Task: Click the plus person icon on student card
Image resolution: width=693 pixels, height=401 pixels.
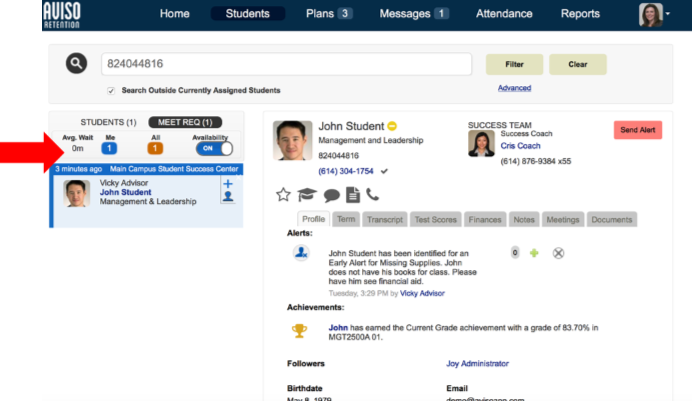Action: pos(228,190)
